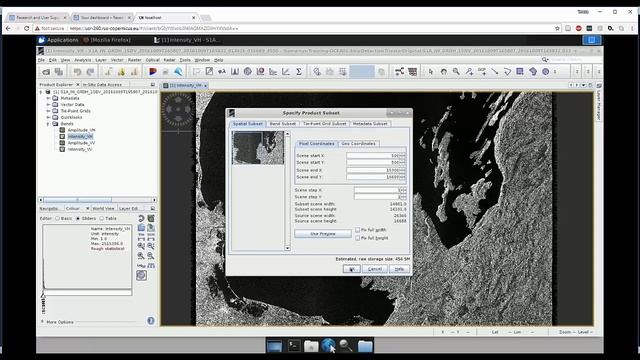The width and height of the screenshot is (640, 360).
Task: Switch to Geo Coordinates tab
Action: pyautogui.click(x=358, y=144)
